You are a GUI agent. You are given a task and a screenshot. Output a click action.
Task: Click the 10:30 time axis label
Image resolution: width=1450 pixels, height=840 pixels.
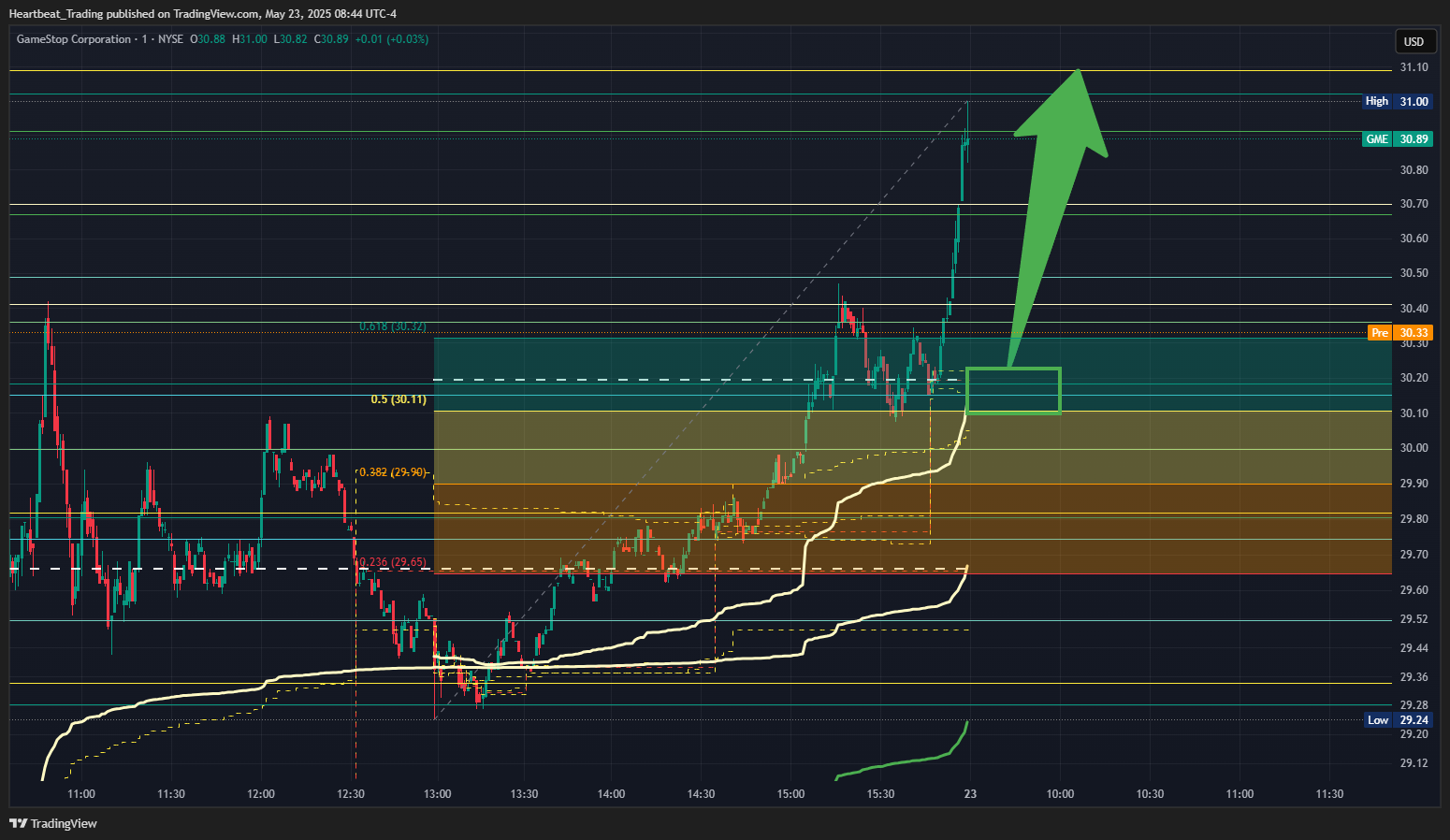point(1150,794)
